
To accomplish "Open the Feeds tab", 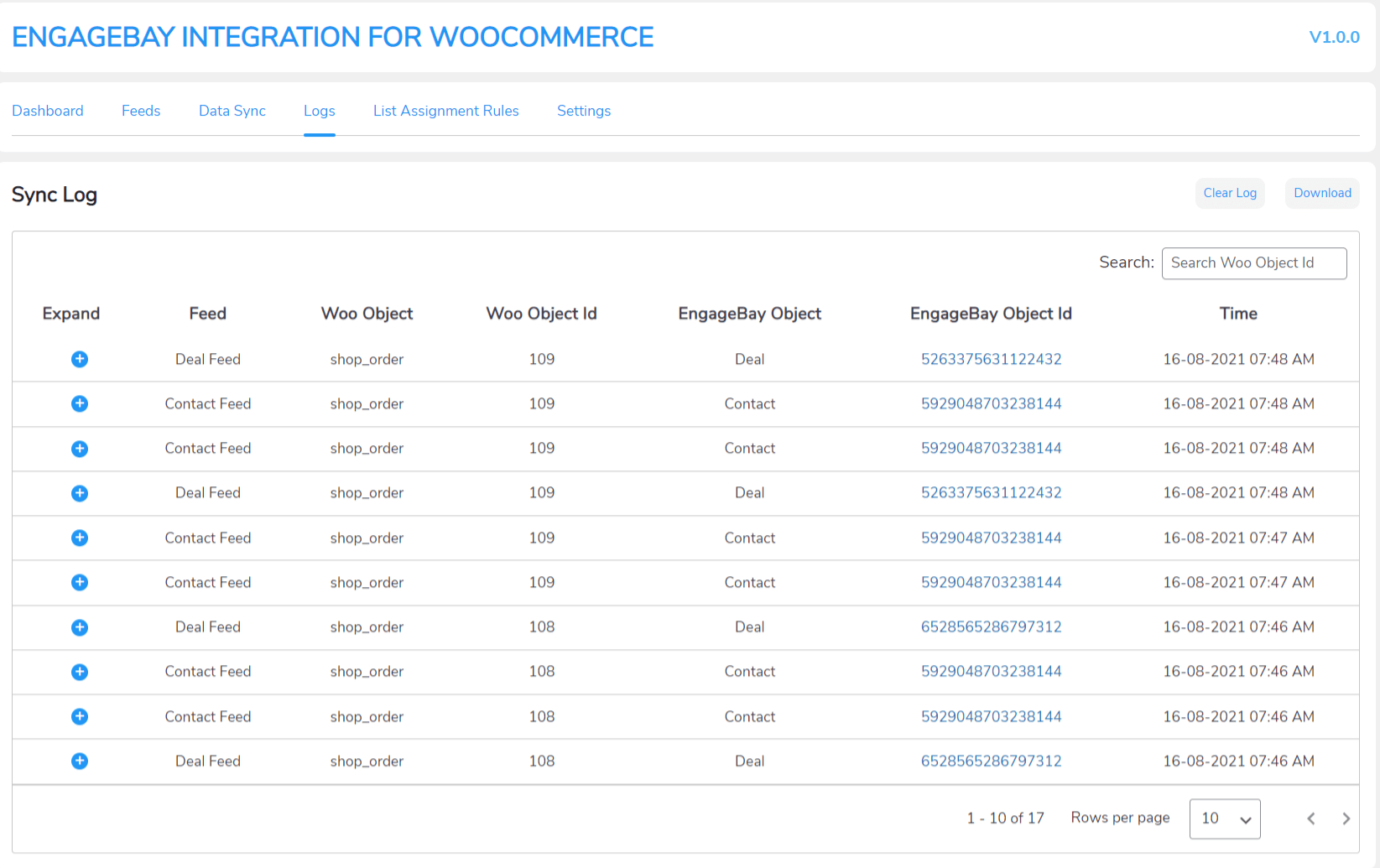I will [x=140, y=111].
